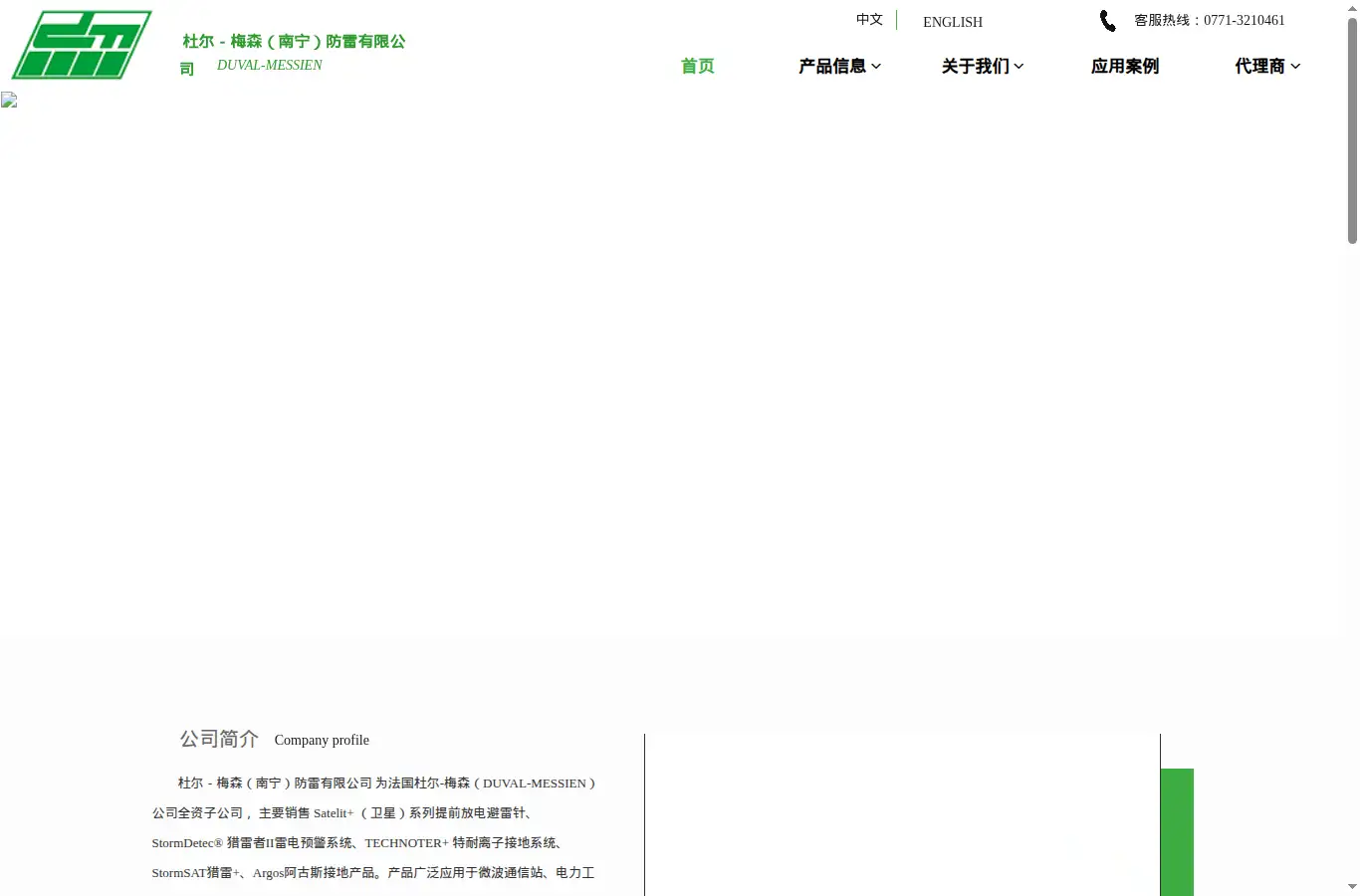Screen dimensions: 1360x896
Task: Switch language to ENGLISH
Action: 953,22
